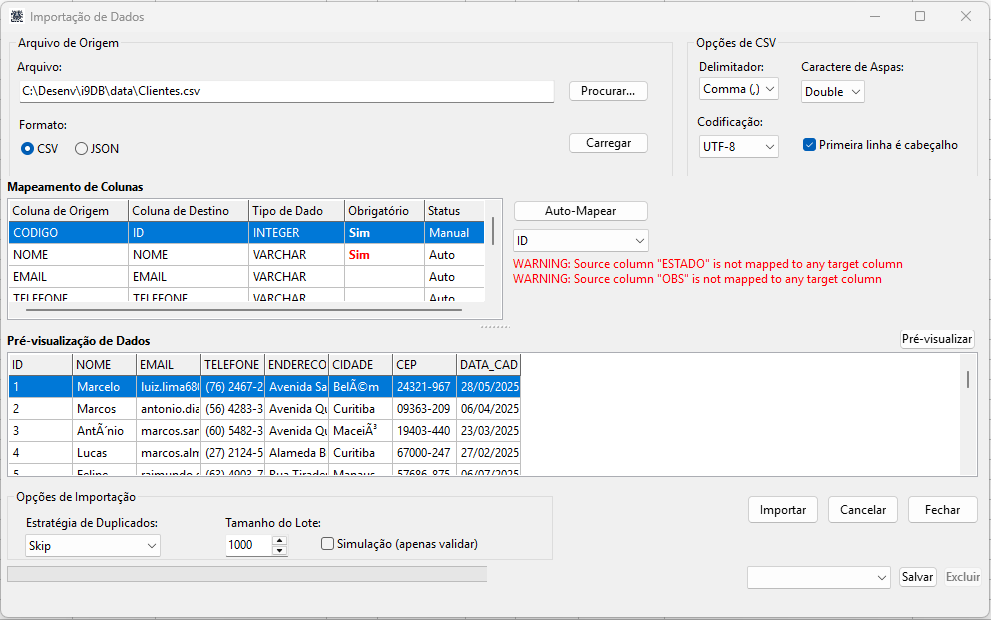Click the TELEFONE preview column header
This screenshot has height=620, width=991.
pos(232,365)
